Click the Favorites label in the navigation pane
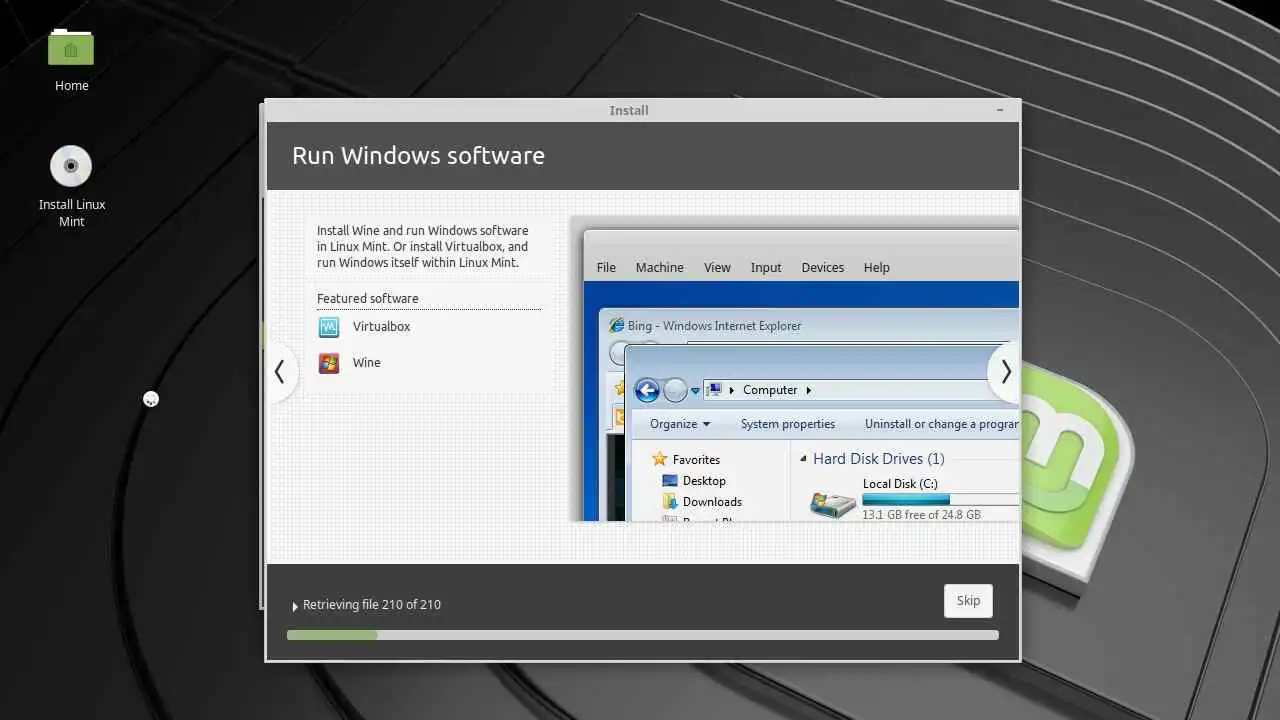This screenshot has width=1280, height=720. point(696,460)
